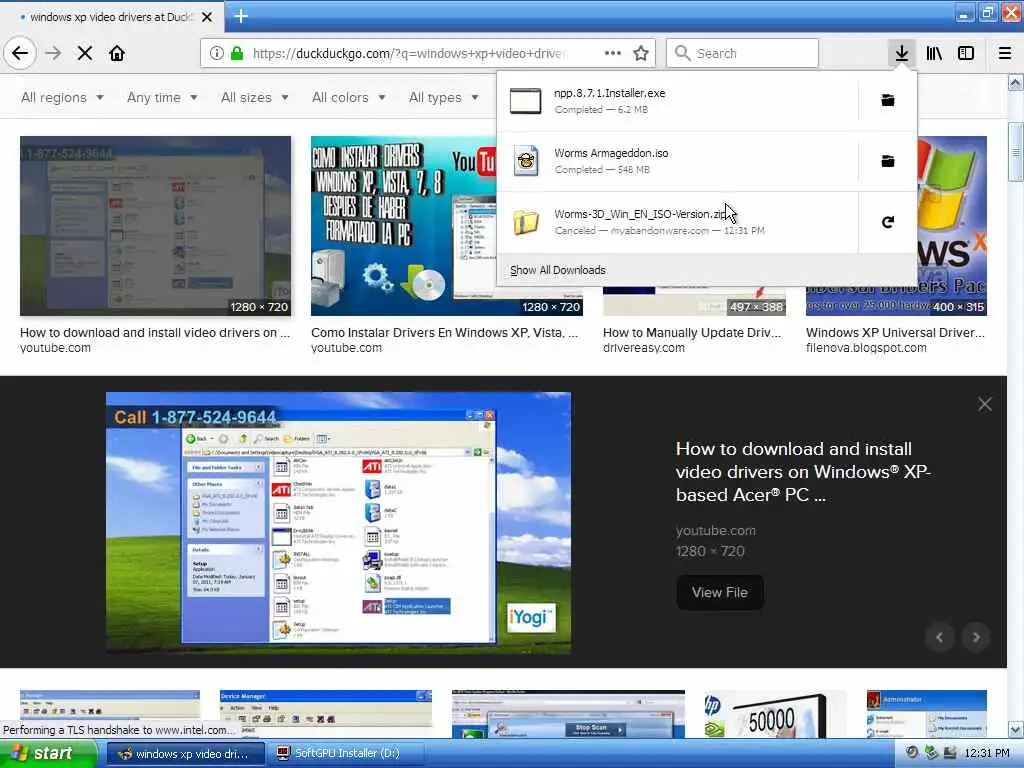Viewport: 1024px width, 768px height.
Task: Click the first blurred XP thumbnail
Action: click(x=155, y=226)
